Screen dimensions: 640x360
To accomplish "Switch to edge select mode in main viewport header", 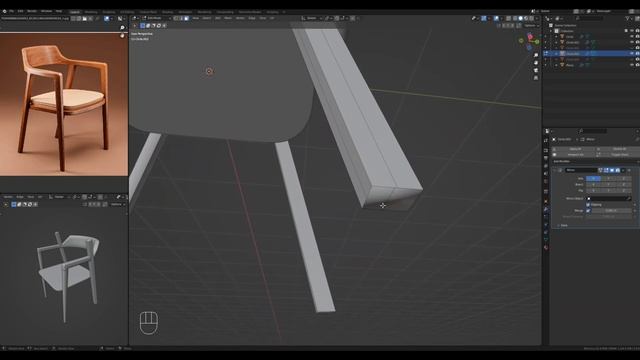I will click(x=181, y=18).
